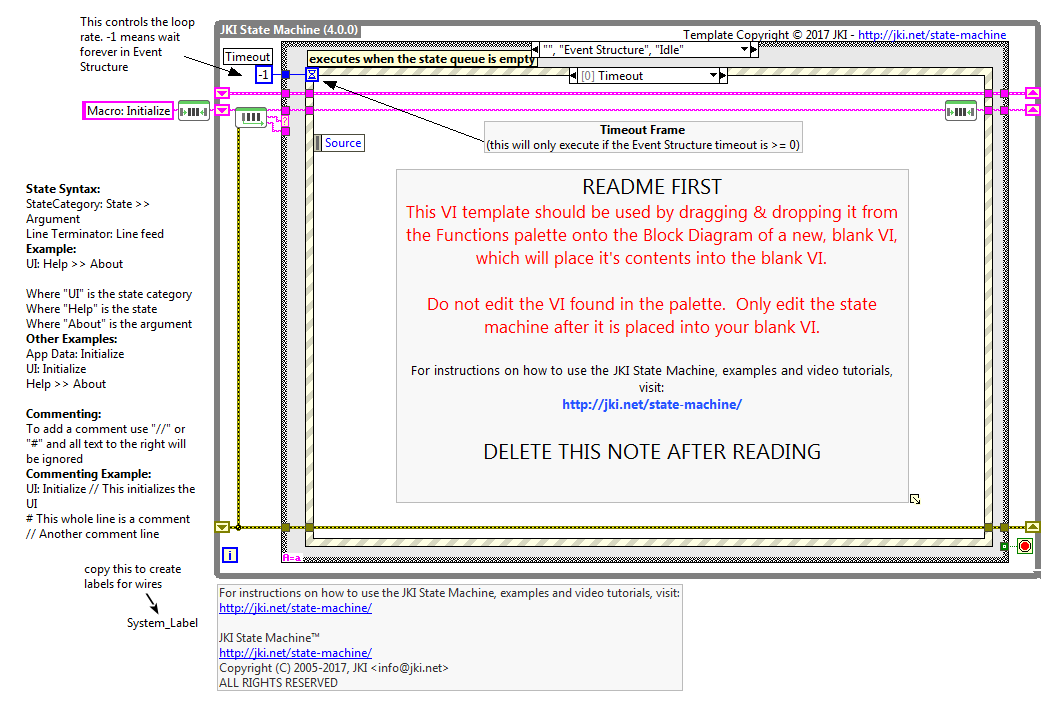Image resolution: width=1064 pixels, height=712 pixels.
Task: Click the small green boolean constant beside stop terminal
Action: [x=1004, y=546]
